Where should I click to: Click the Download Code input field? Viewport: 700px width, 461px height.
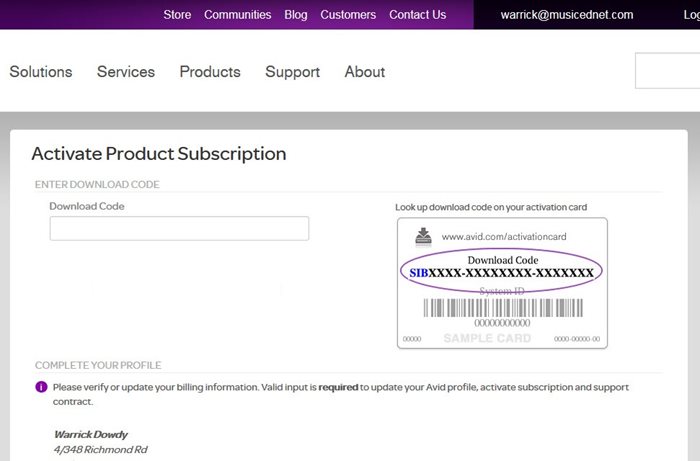pos(179,228)
